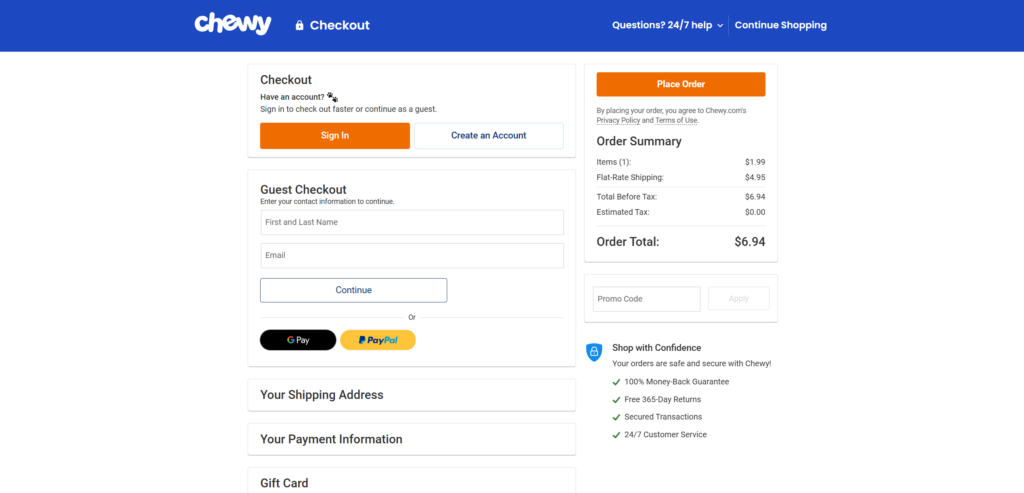Click the Guest Checkout heading
1024x493 pixels.
coord(303,190)
